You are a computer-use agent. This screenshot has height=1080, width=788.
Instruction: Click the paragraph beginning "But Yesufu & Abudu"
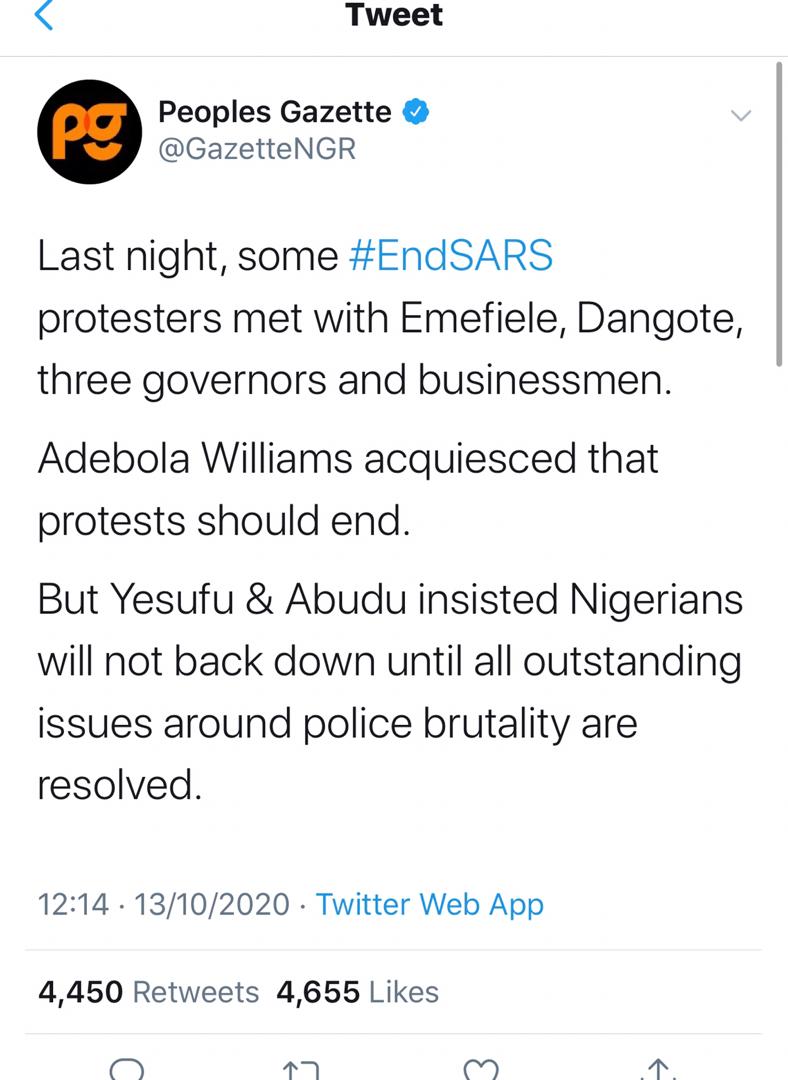point(390,692)
